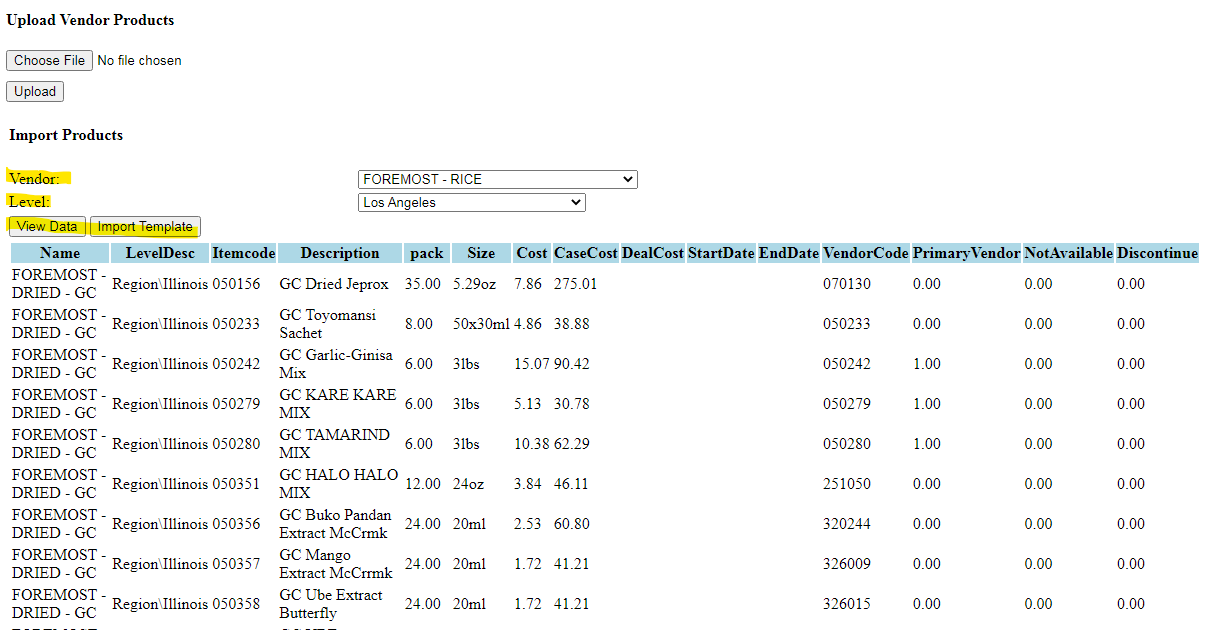Click pack value 8.00
The height and width of the screenshot is (630, 1209).
pos(419,324)
